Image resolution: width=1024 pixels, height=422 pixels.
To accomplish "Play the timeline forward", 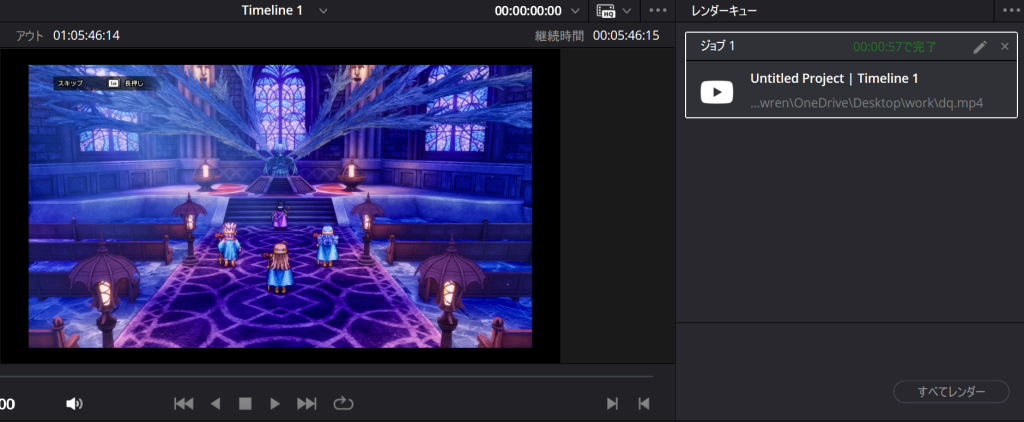I will coord(275,403).
